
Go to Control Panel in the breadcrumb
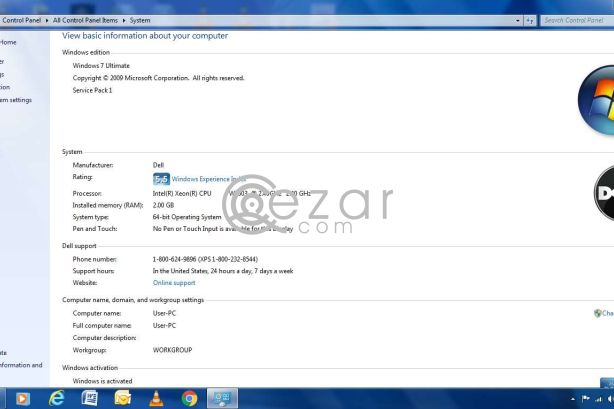pos(22,20)
